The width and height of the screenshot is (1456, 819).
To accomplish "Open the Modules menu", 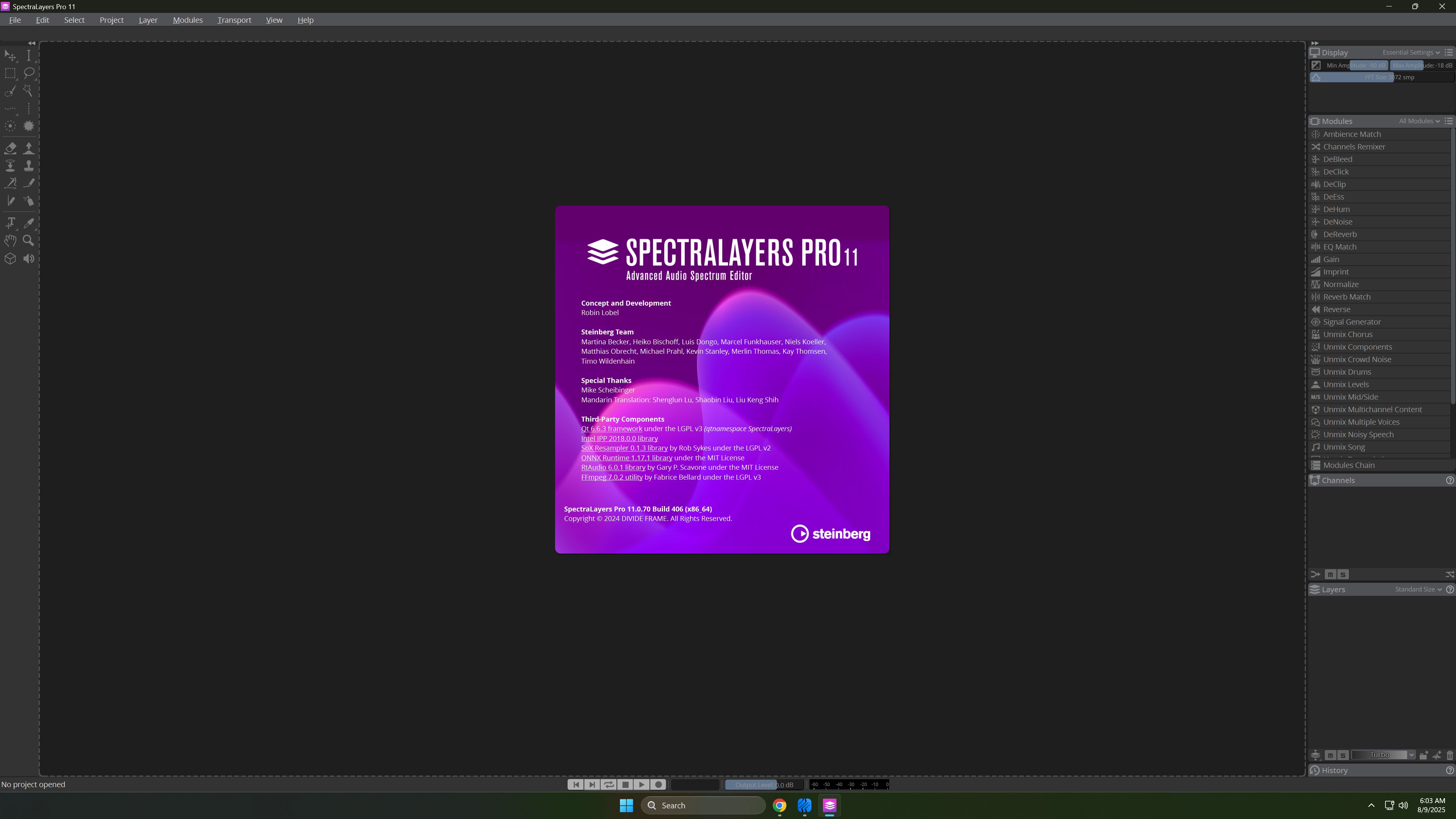I will coord(188,20).
